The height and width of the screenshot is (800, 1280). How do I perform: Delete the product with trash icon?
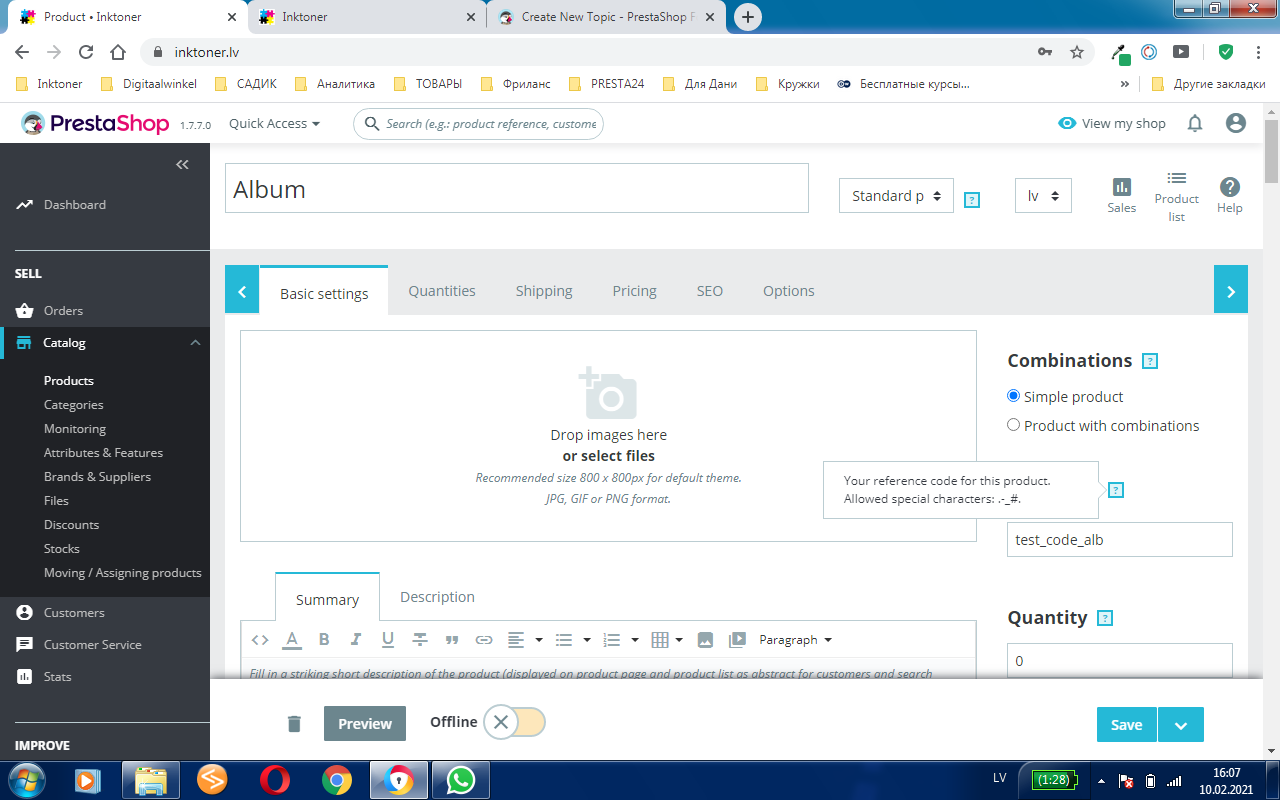tap(294, 723)
